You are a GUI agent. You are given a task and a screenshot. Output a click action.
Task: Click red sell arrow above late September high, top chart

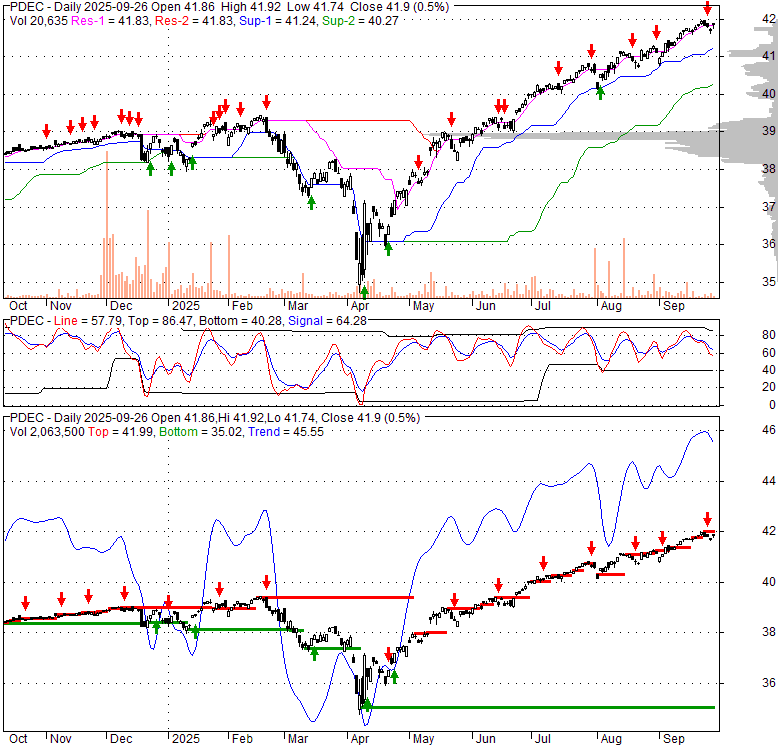[707, 8]
